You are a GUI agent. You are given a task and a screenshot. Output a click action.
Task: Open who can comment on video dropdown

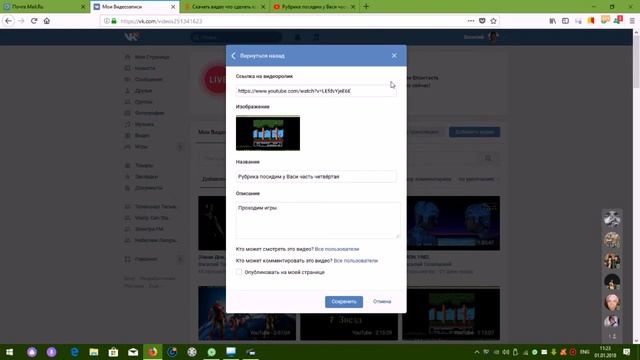[356, 260]
